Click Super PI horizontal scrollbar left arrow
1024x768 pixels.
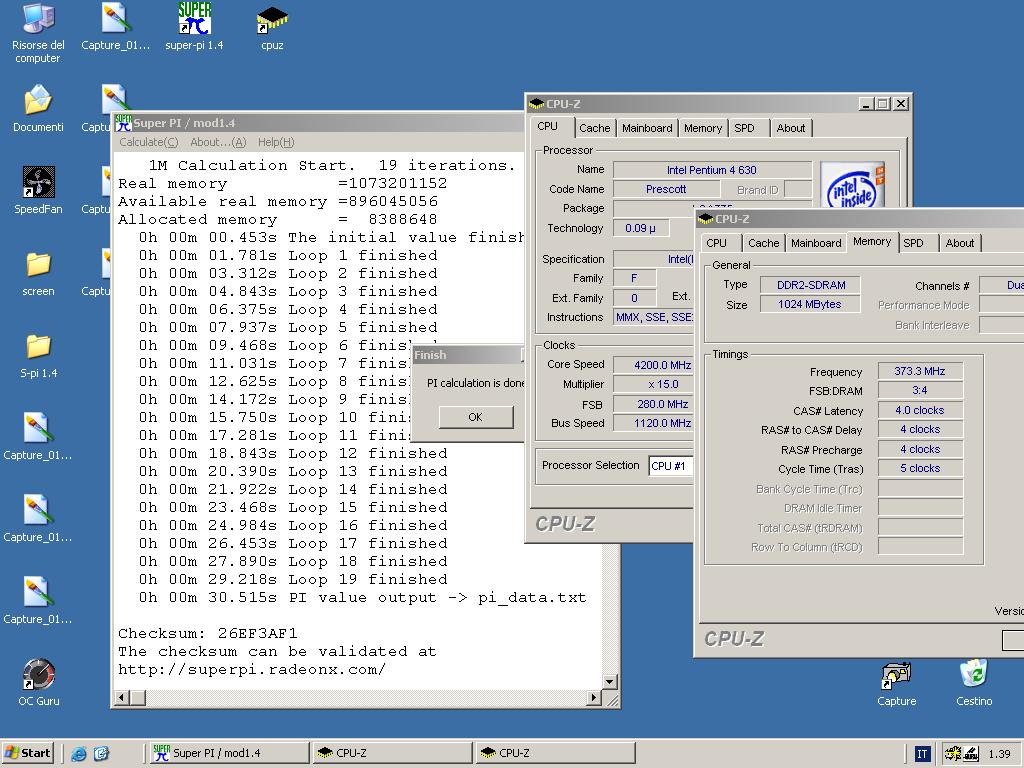pos(122,697)
